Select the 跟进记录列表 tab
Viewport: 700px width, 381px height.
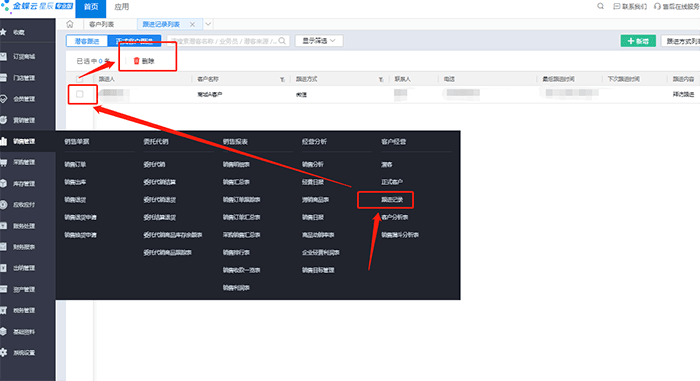click(161, 24)
